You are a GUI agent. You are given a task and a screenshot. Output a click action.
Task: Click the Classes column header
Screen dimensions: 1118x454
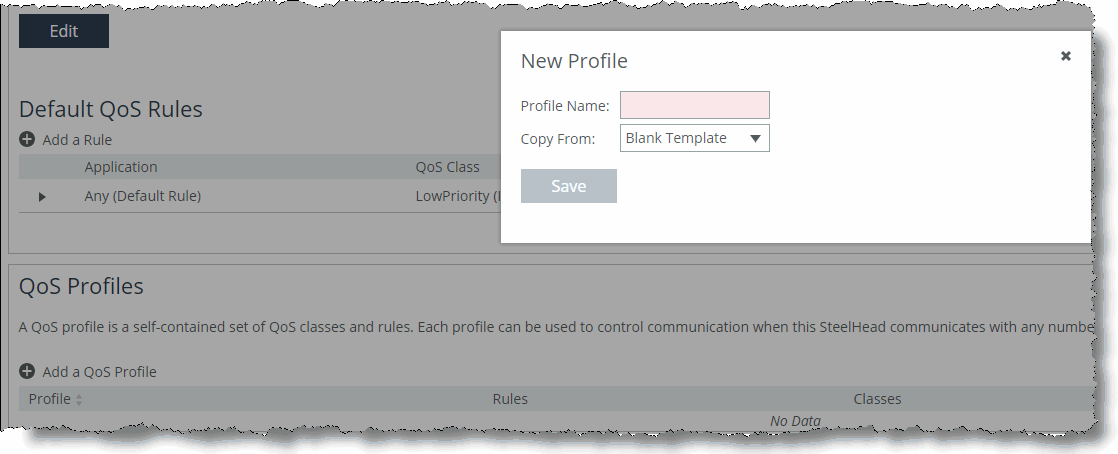[x=877, y=399]
